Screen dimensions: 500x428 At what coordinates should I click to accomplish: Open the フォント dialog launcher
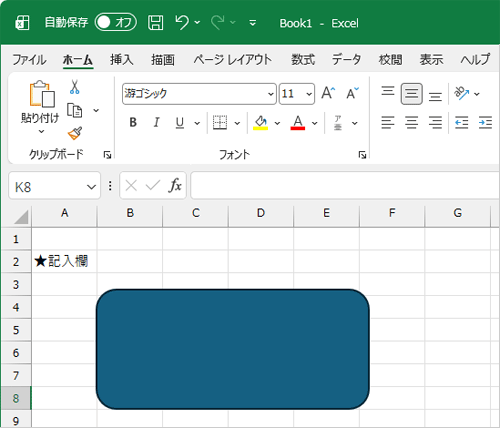click(x=362, y=154)
